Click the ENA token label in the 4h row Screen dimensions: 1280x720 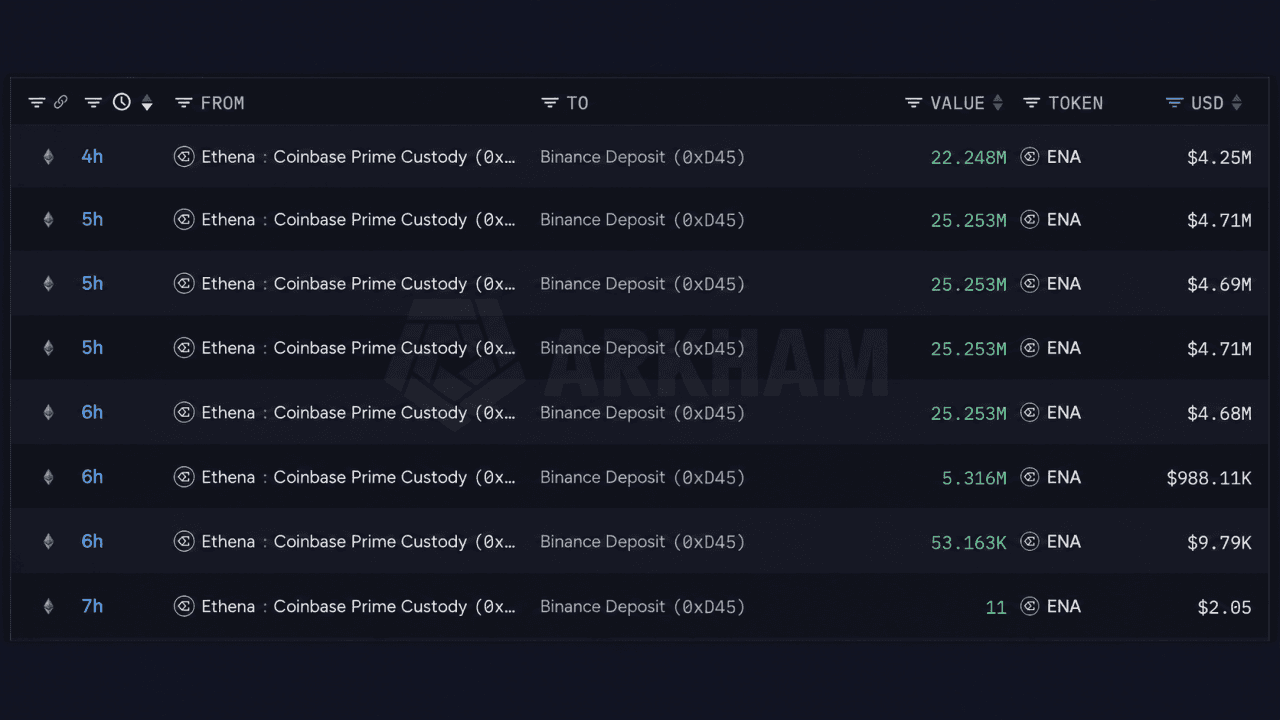(1064, 157)
